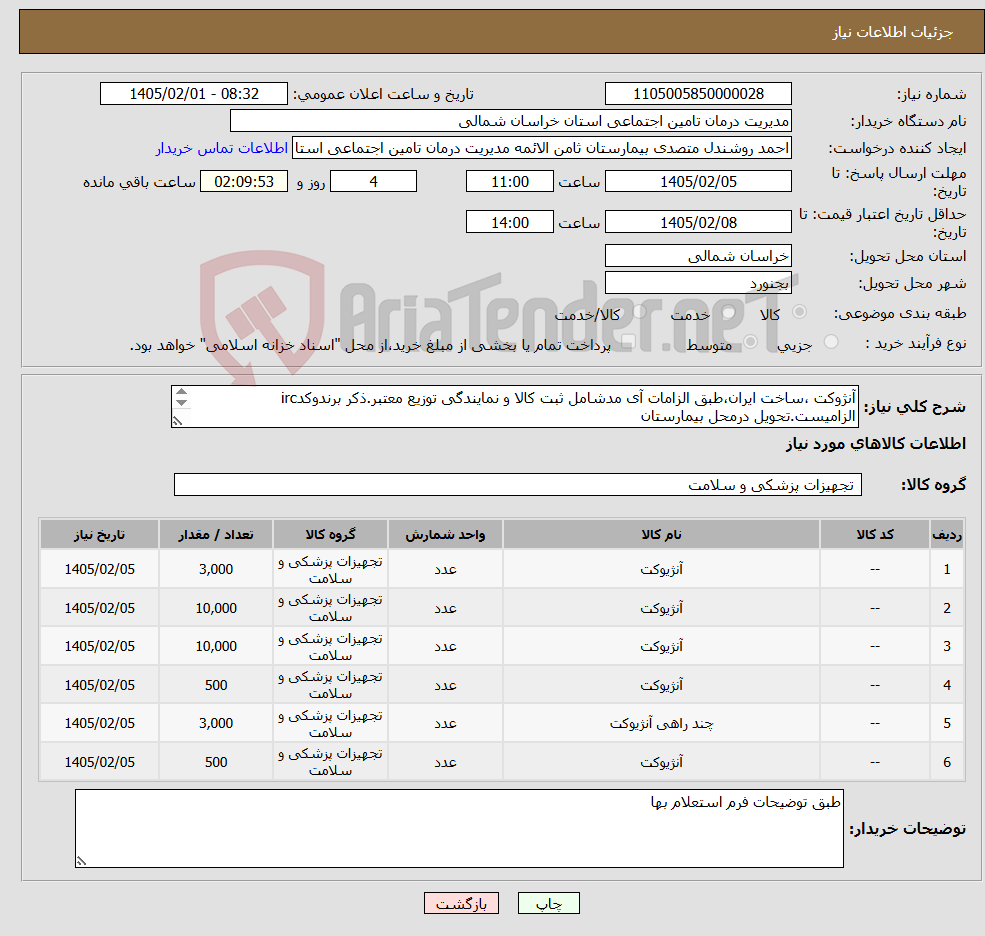985x936 pixels.
Task: Click the اطلاعات کالاهای مورد نیاز heading
Action: 875,444
